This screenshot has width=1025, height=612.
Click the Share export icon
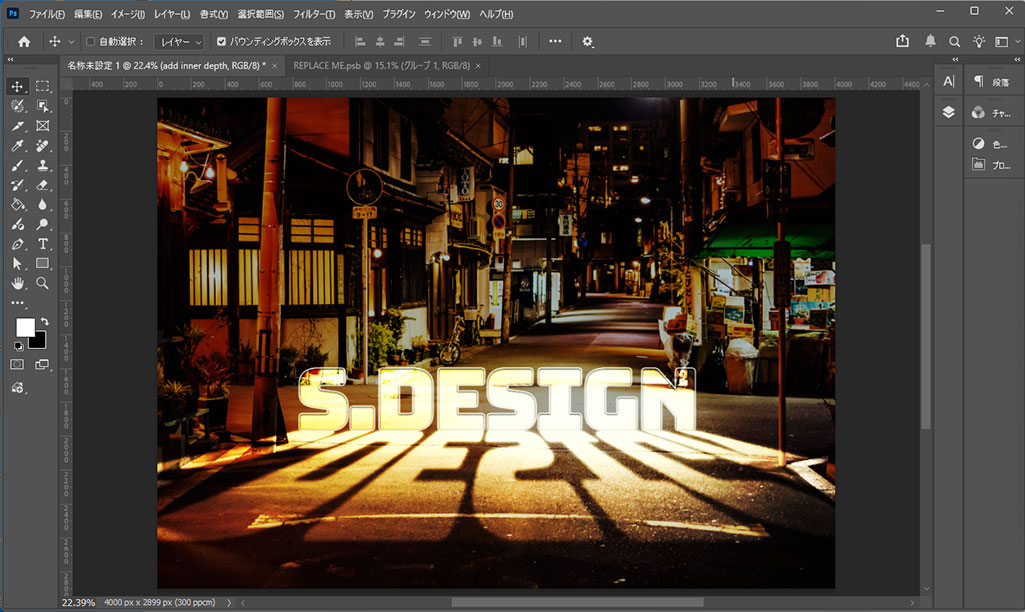tap(903, 41)
